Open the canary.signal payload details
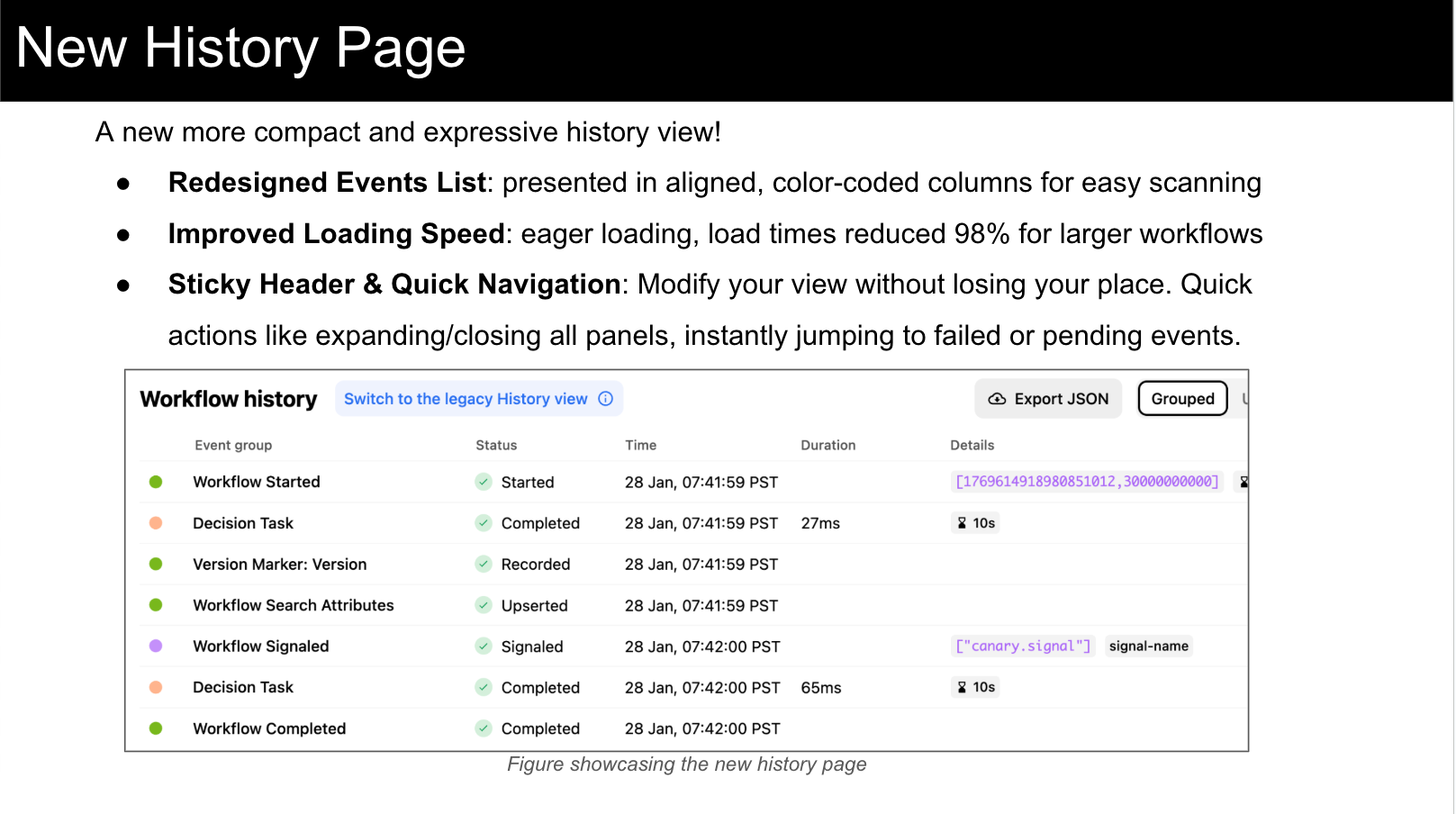This screenshot has height=814, width=1456. pyautogui.click(x=1022, y=647)
